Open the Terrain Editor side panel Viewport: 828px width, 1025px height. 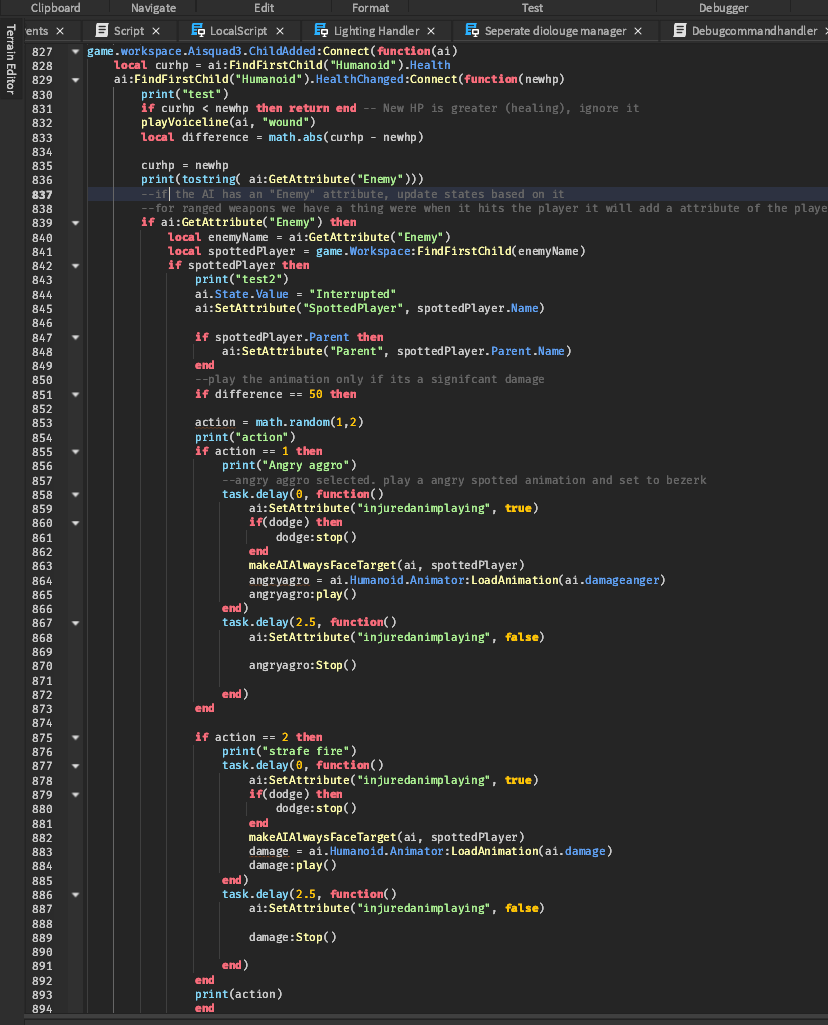pyautogui.click(x=10, y=59)
